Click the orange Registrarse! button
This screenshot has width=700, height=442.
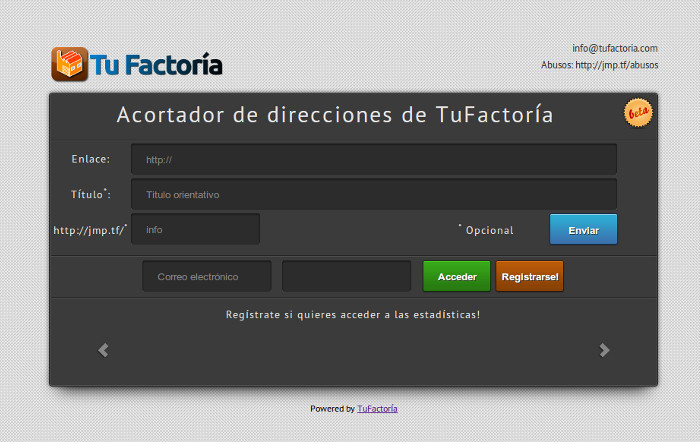coord(529,276)
